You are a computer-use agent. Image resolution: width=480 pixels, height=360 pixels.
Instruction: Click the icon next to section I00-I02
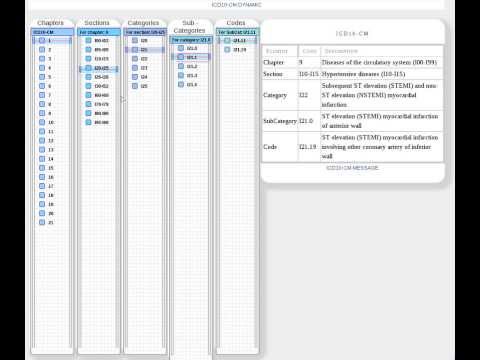click(88, 40)
